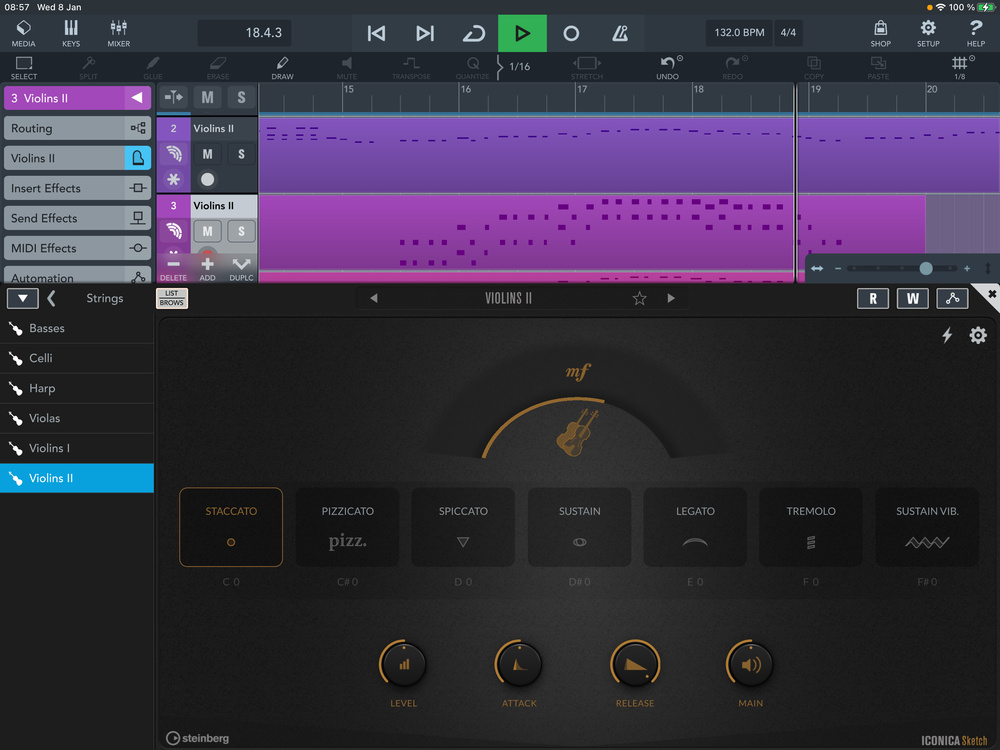Screen dimensions: 1000x750
Task: Expand the Send Effects section
Action: 77,218
